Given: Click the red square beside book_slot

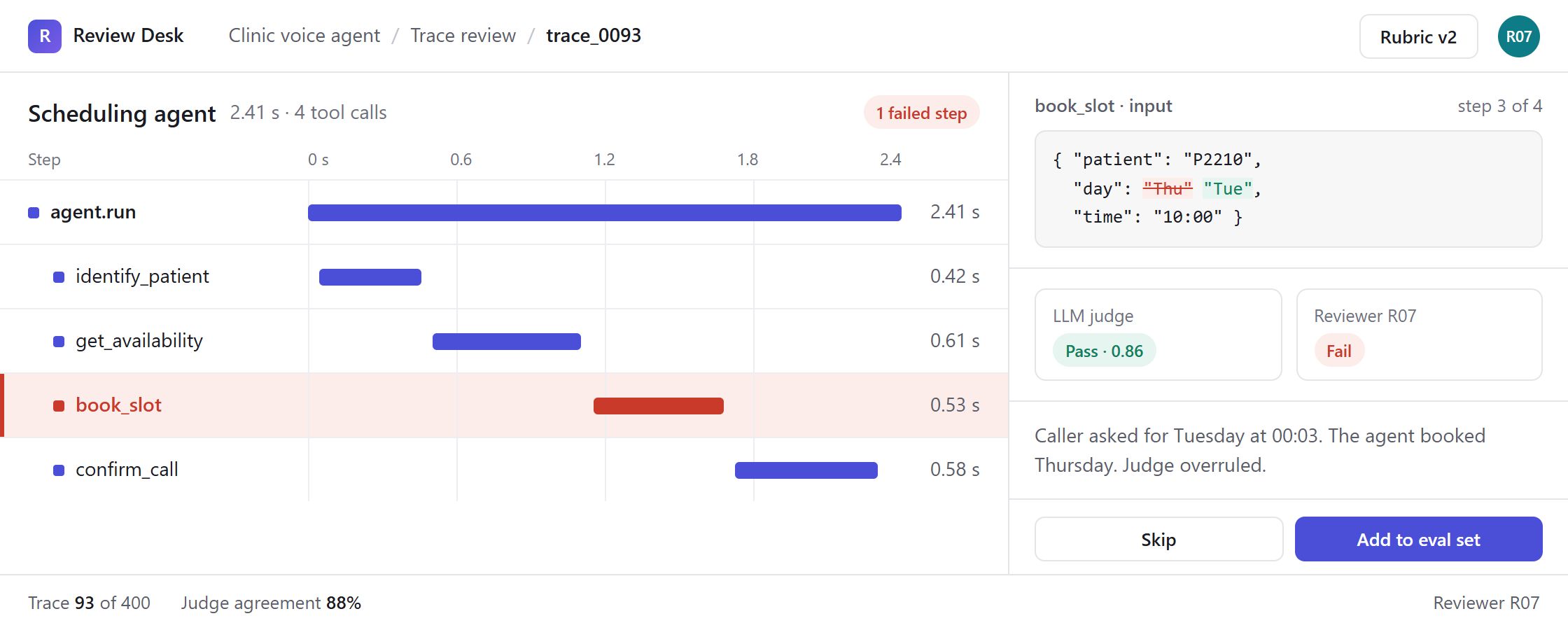Looking at the screenshot, I should coord(59,406).
